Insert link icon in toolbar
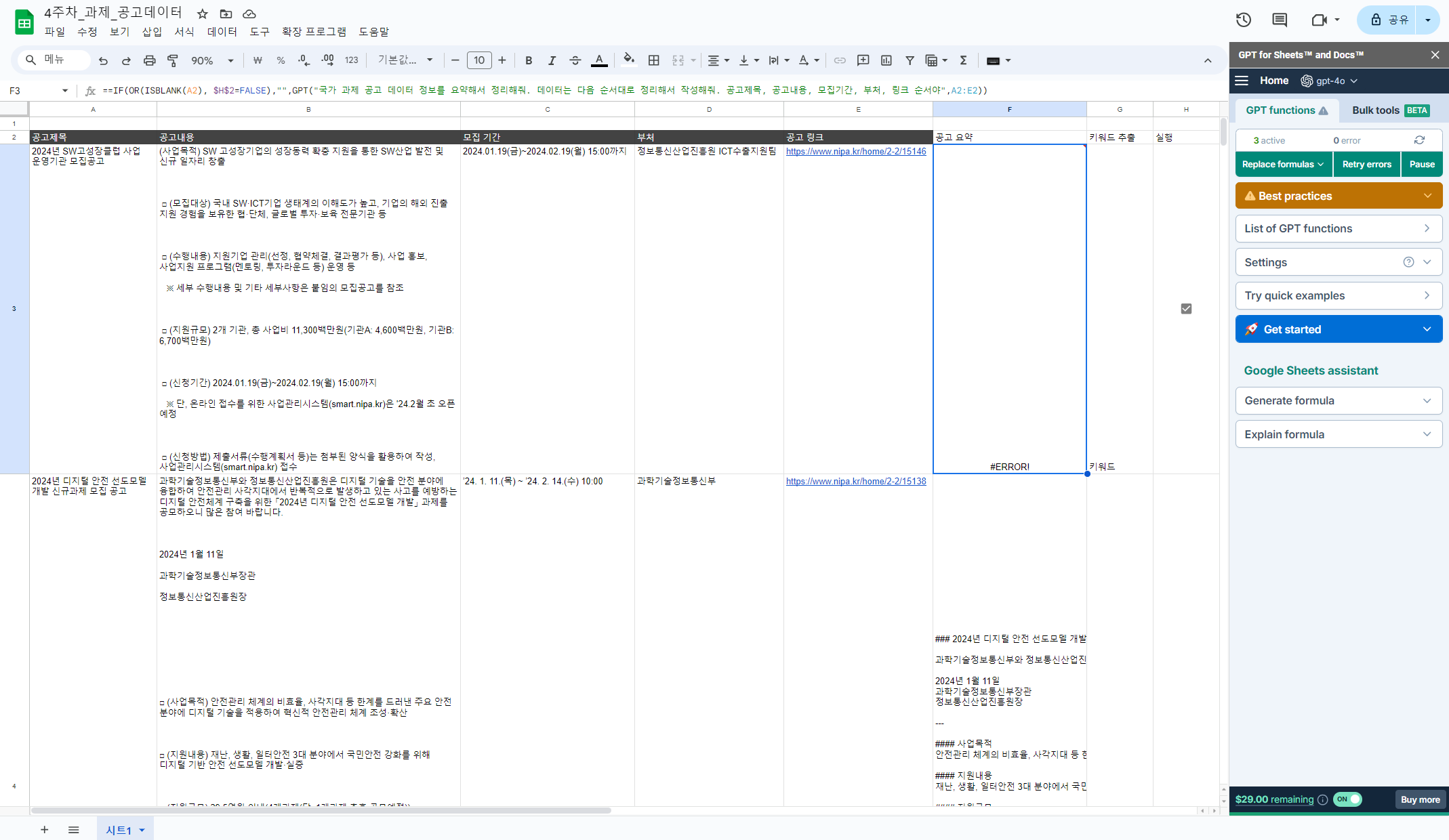 pos(840,61)
